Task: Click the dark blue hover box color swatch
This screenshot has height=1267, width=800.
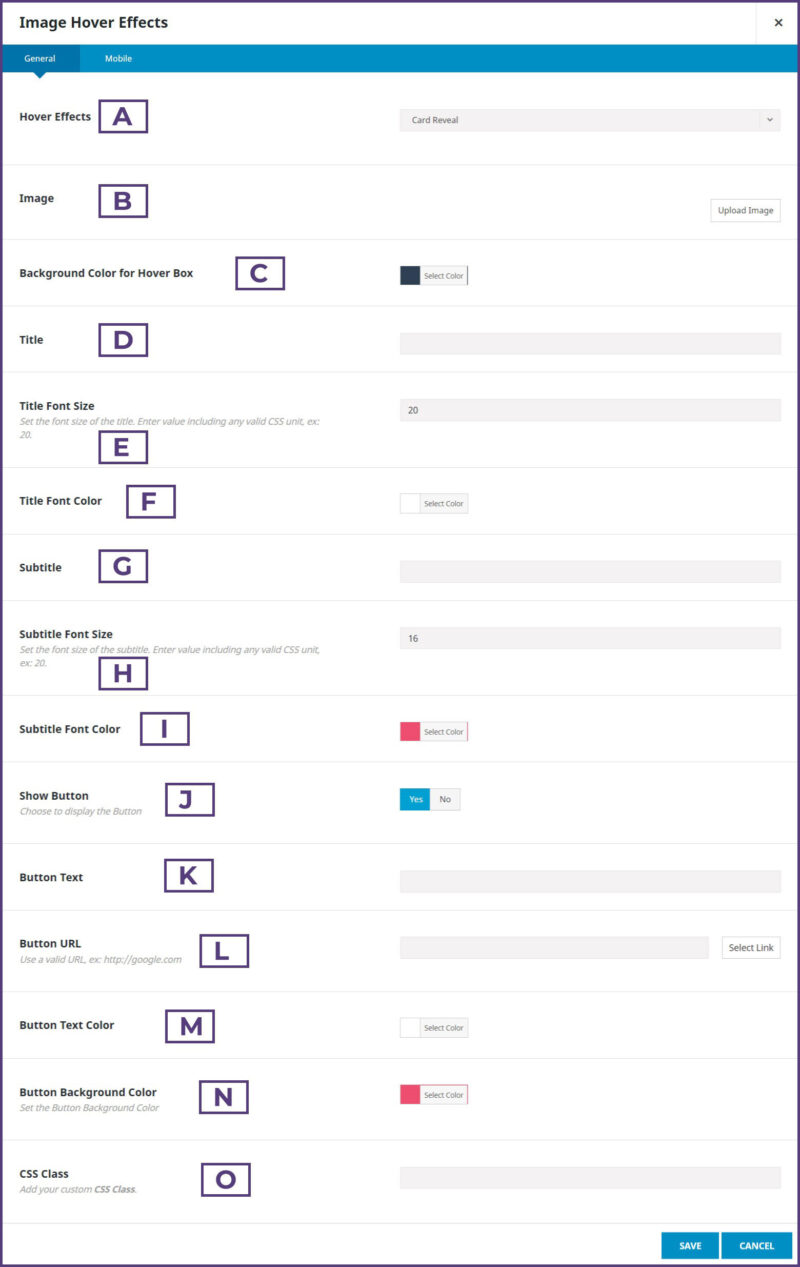Action: [412, 275]
